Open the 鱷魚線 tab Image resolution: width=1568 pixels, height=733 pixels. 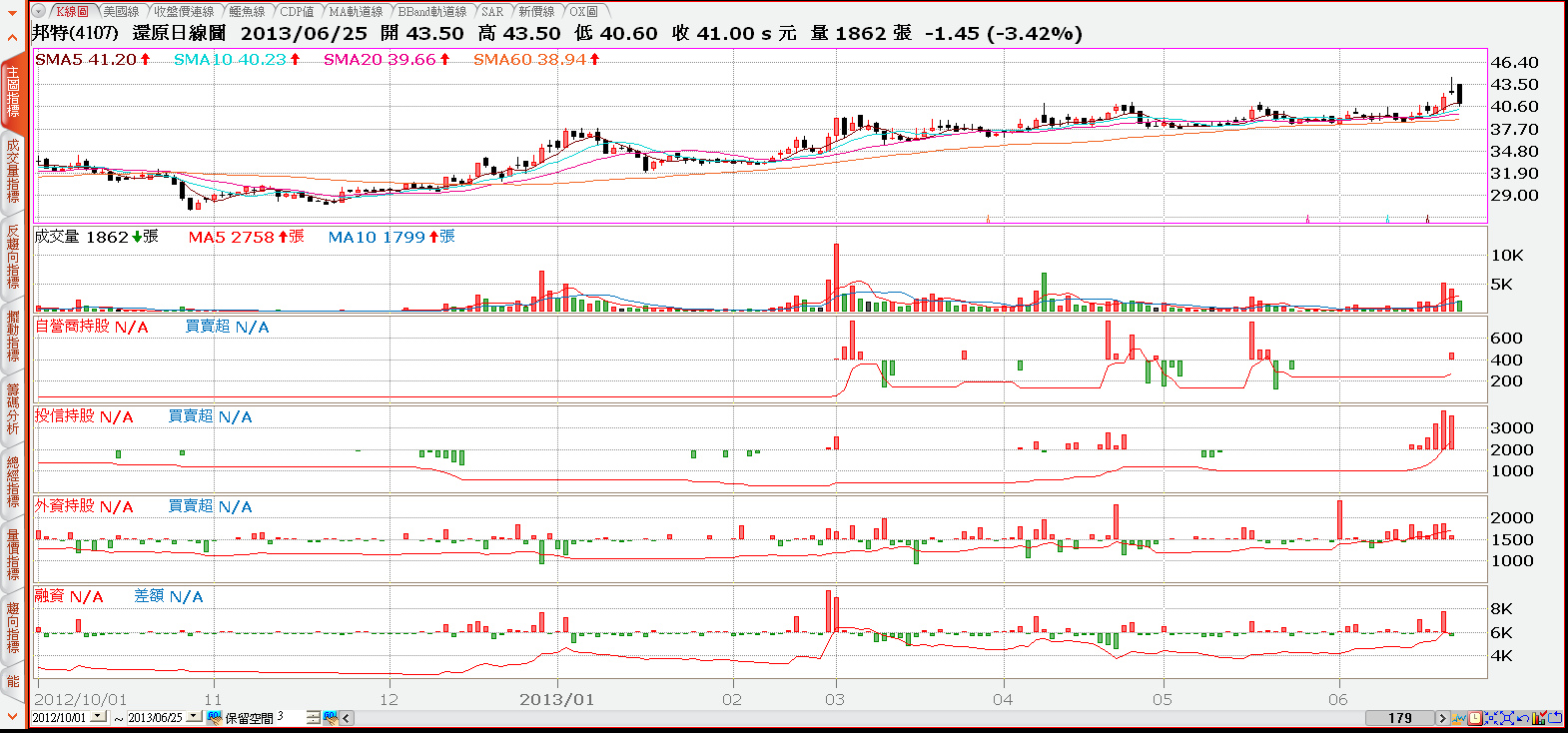[247, 12]
